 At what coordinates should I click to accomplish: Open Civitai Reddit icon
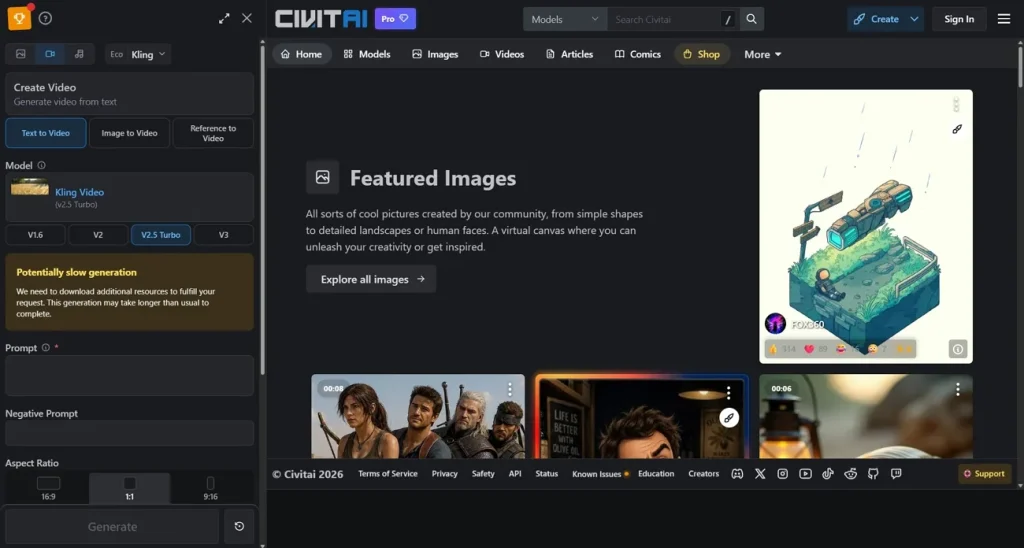(x=850, y=474)
